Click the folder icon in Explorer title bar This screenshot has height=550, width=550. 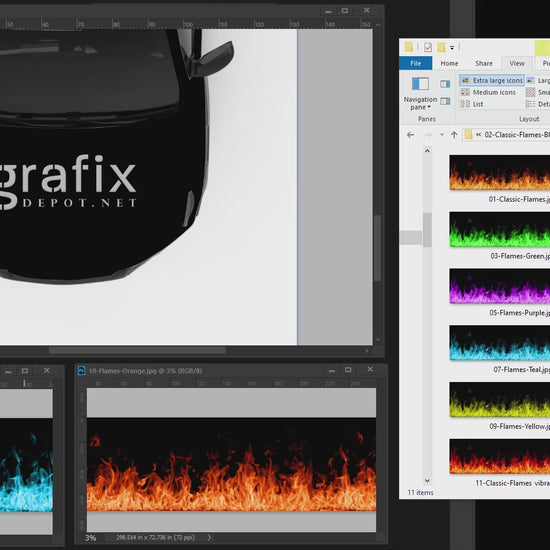409,47
